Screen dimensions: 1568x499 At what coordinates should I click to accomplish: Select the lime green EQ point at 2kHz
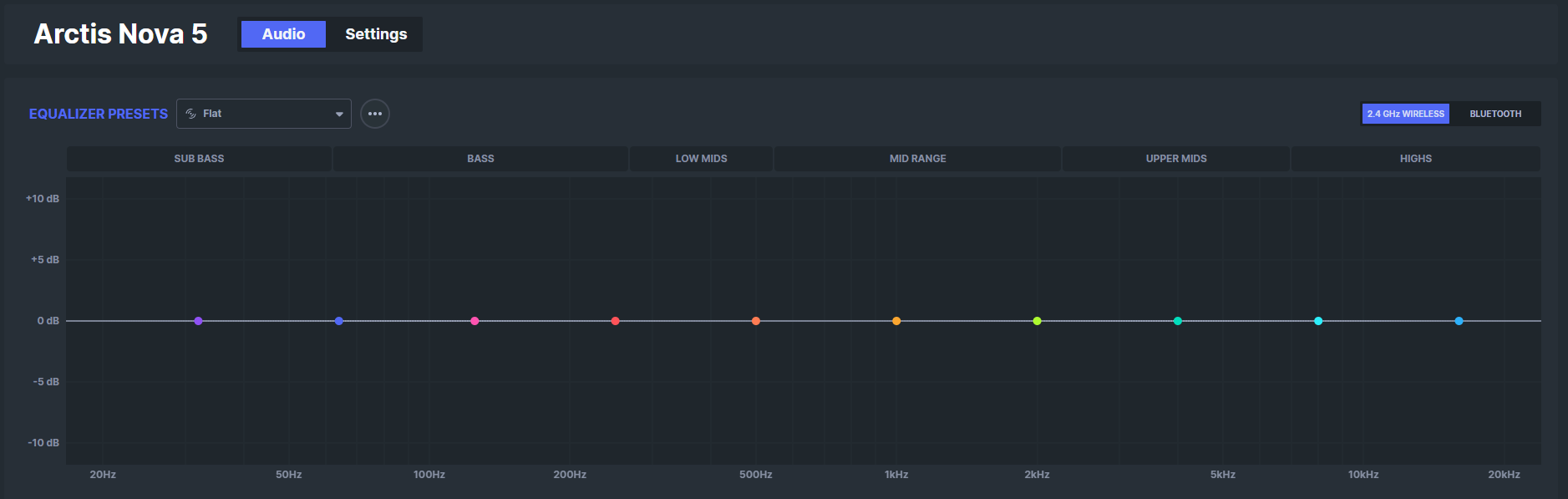click(1037, 321)
